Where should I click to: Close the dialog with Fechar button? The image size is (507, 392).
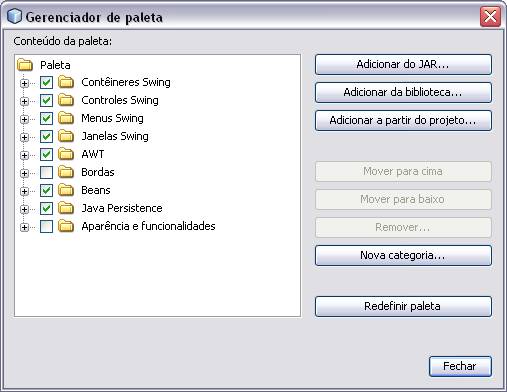460,366
